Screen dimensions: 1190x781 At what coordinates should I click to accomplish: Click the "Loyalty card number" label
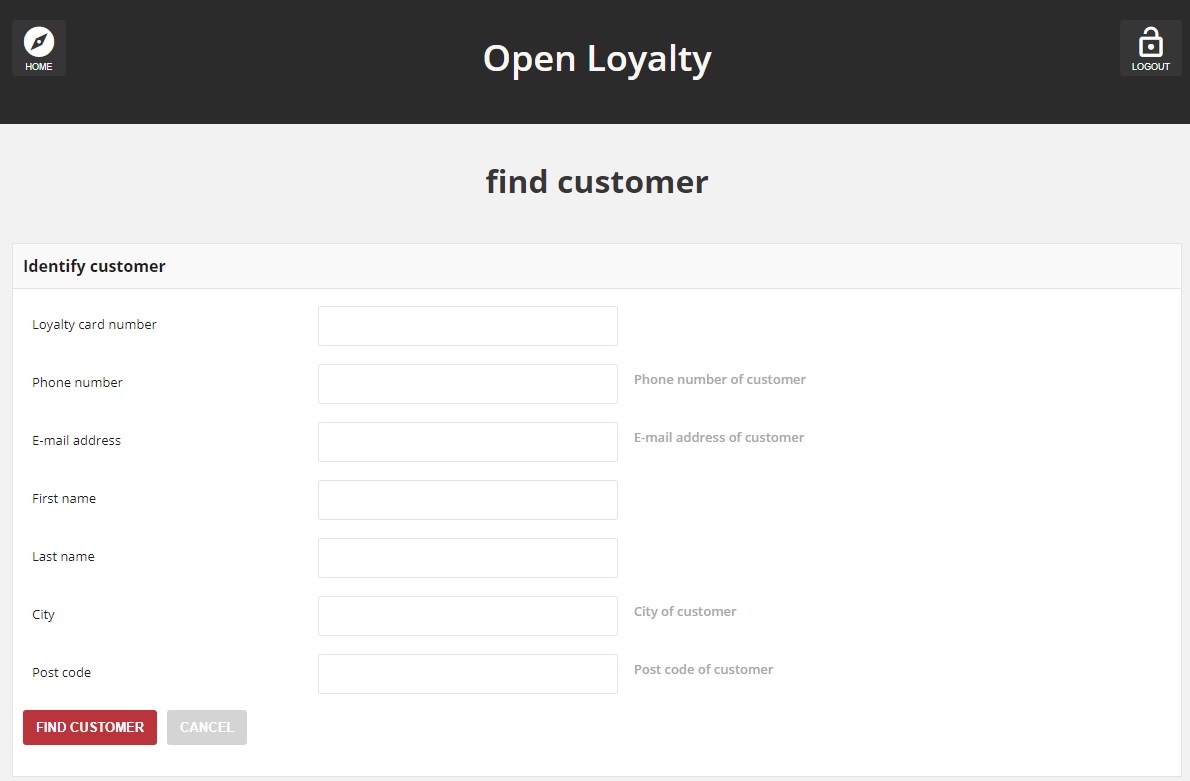coord(94,325)
